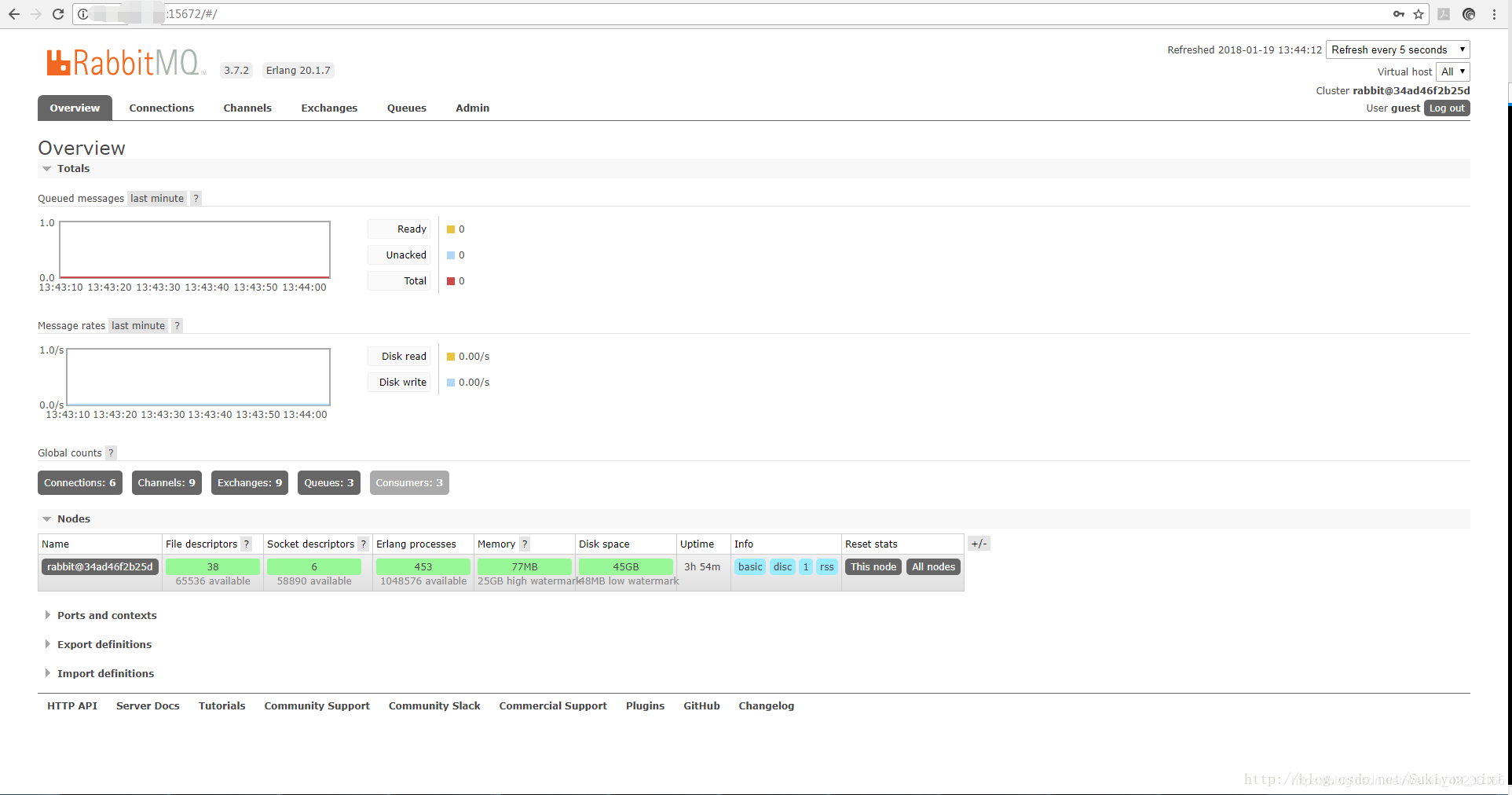This screenshot has width=1512, height=795.
Task: Switch to the Queues tab
Action: click(x=407, y=108)
